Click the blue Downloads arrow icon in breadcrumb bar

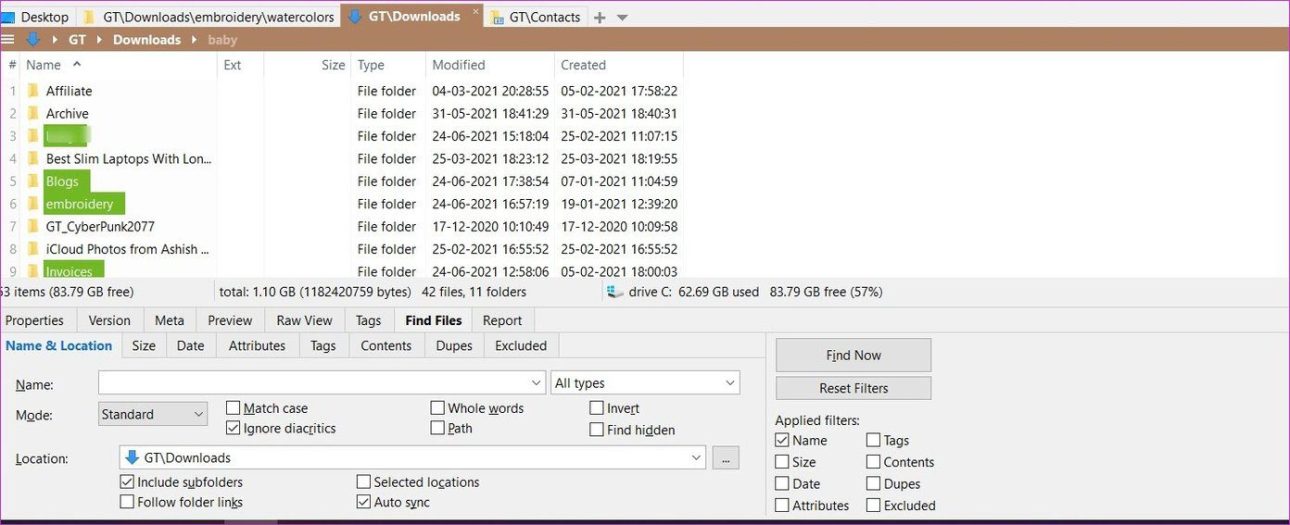32,40
